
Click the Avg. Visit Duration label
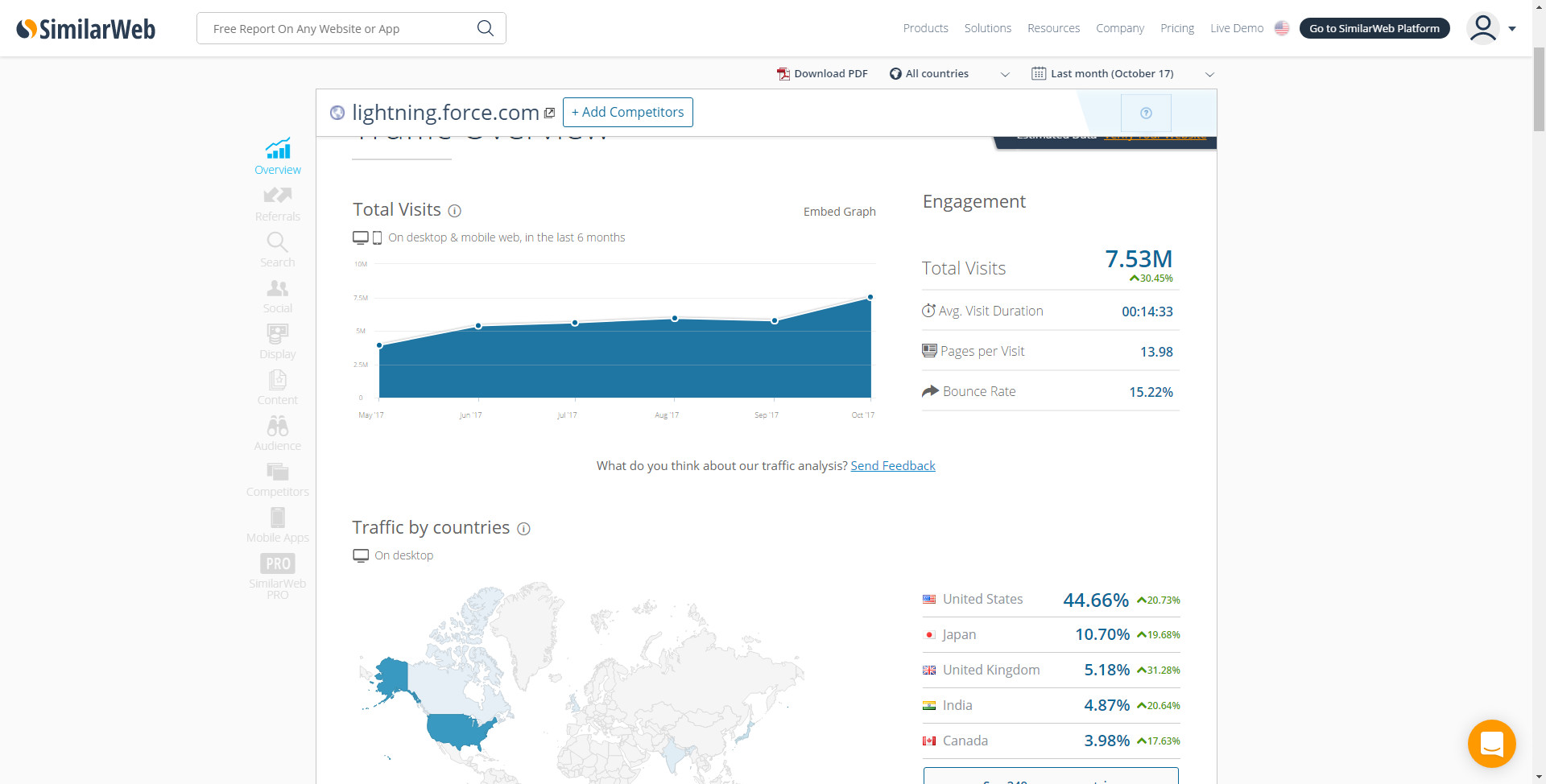(990, 311)
